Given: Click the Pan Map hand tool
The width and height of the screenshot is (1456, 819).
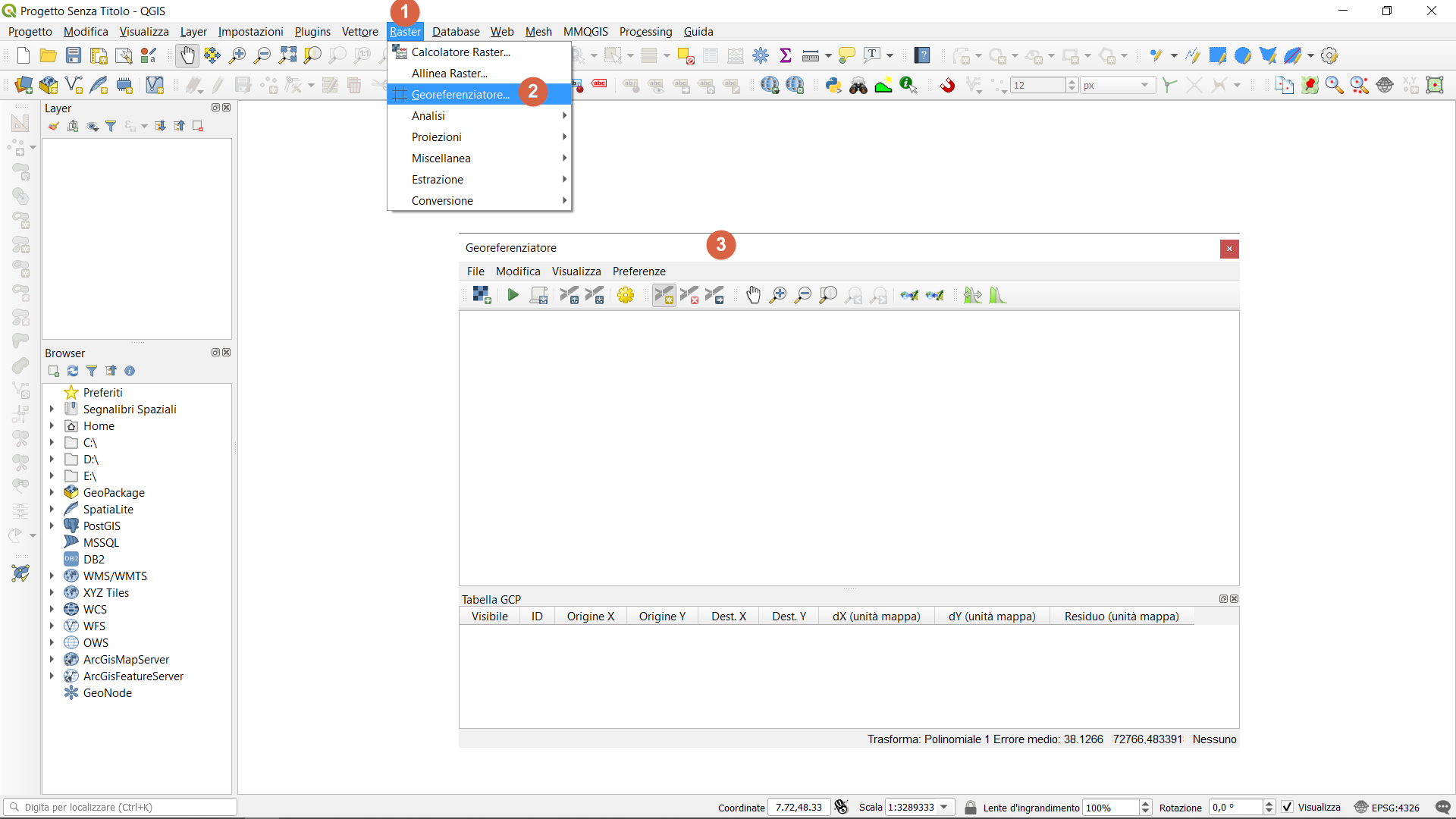Looking at the screenshot, I should pyautogui.click(x=187, y=55).
